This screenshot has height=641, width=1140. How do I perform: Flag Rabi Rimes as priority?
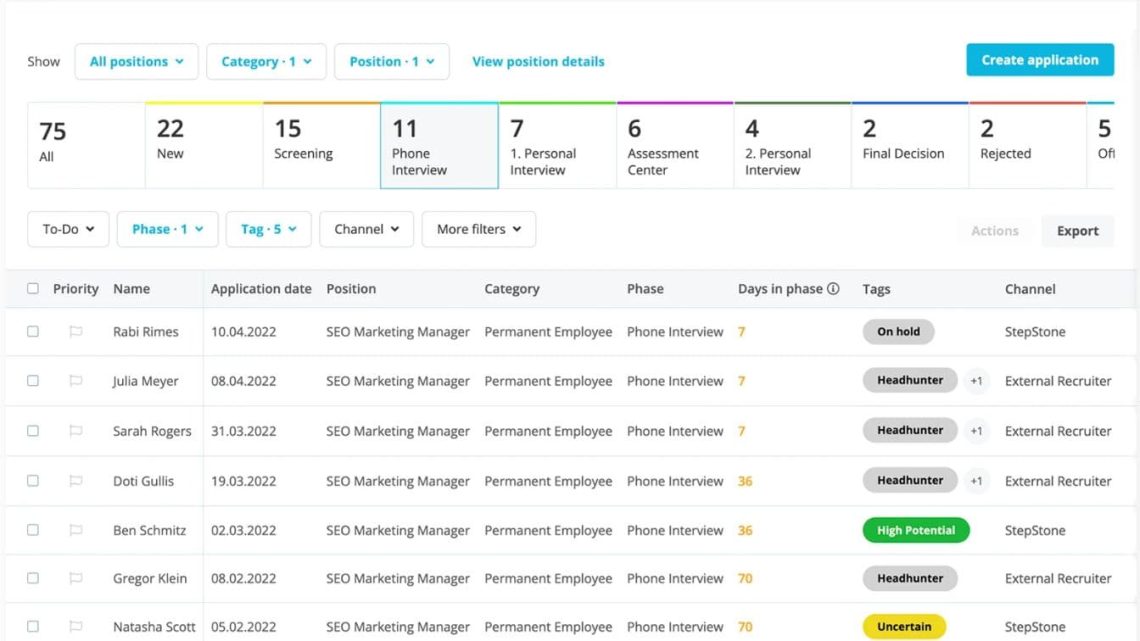pyautogui.click(x=75, y=331)
